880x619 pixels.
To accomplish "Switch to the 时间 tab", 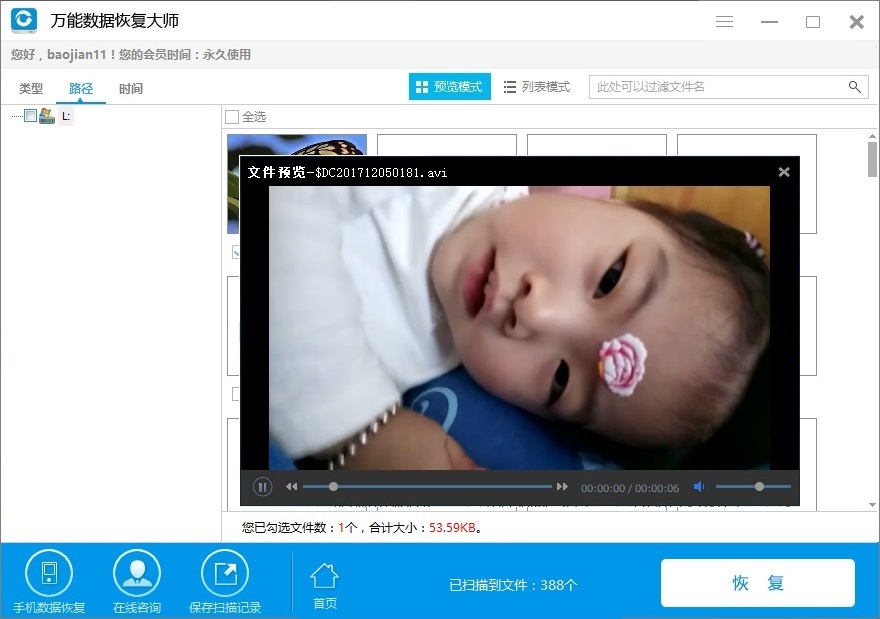I will point(131,88).
